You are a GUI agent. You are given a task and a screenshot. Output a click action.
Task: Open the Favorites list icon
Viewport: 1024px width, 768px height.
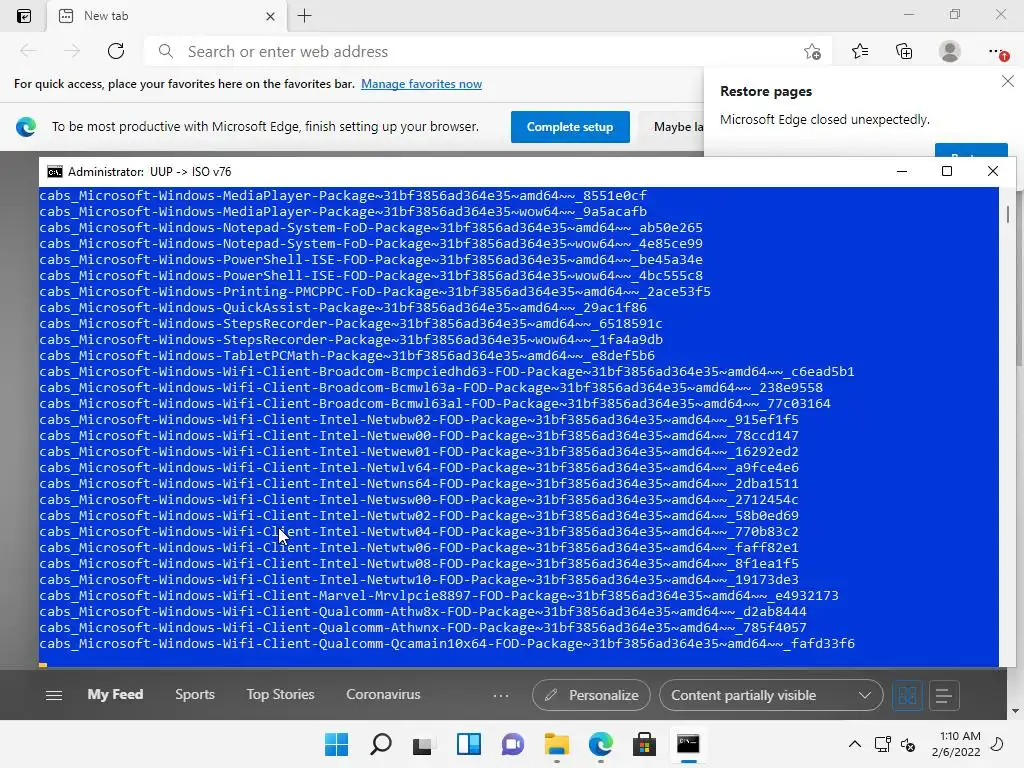(859, 51)
